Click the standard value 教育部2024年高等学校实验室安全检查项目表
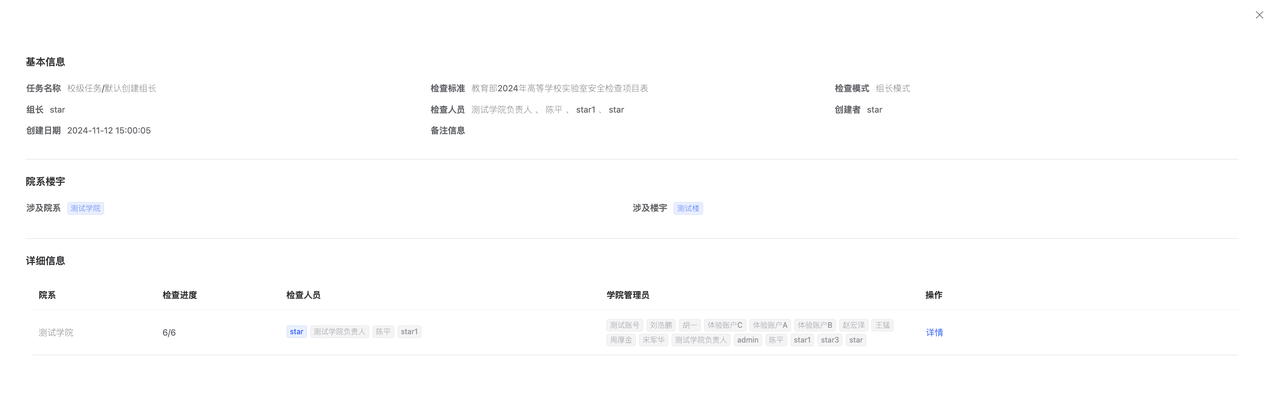The height and width of the screenshot is (394, 1280). point(560,88)
